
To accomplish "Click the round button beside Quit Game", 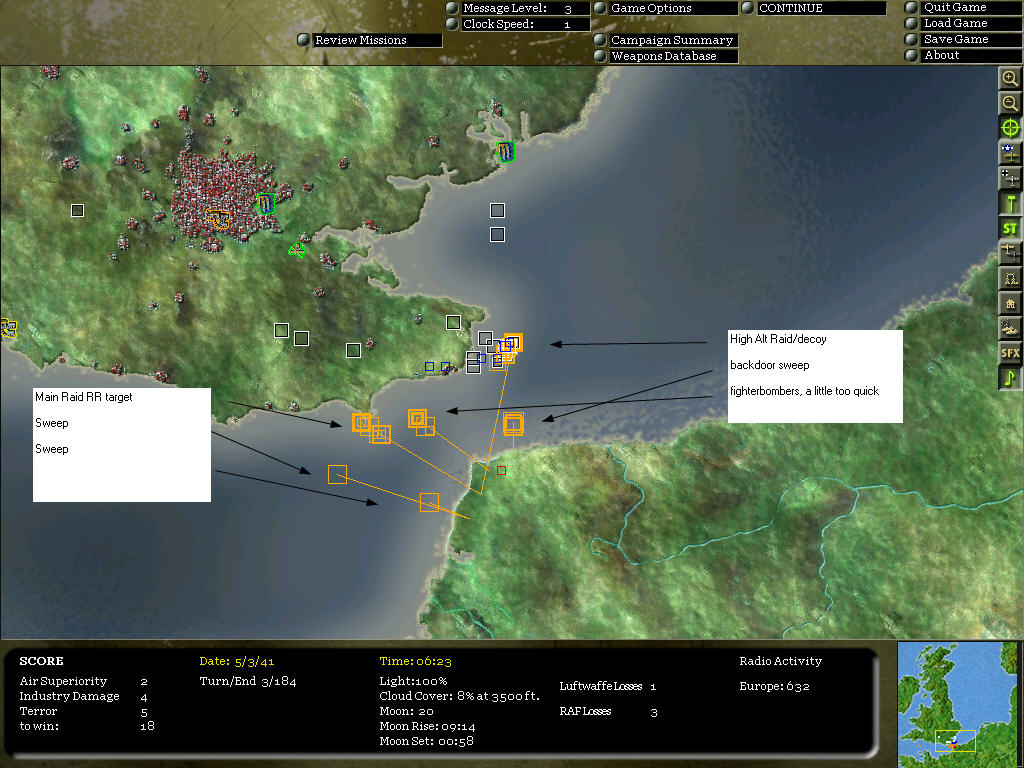I will click(912, 8).
